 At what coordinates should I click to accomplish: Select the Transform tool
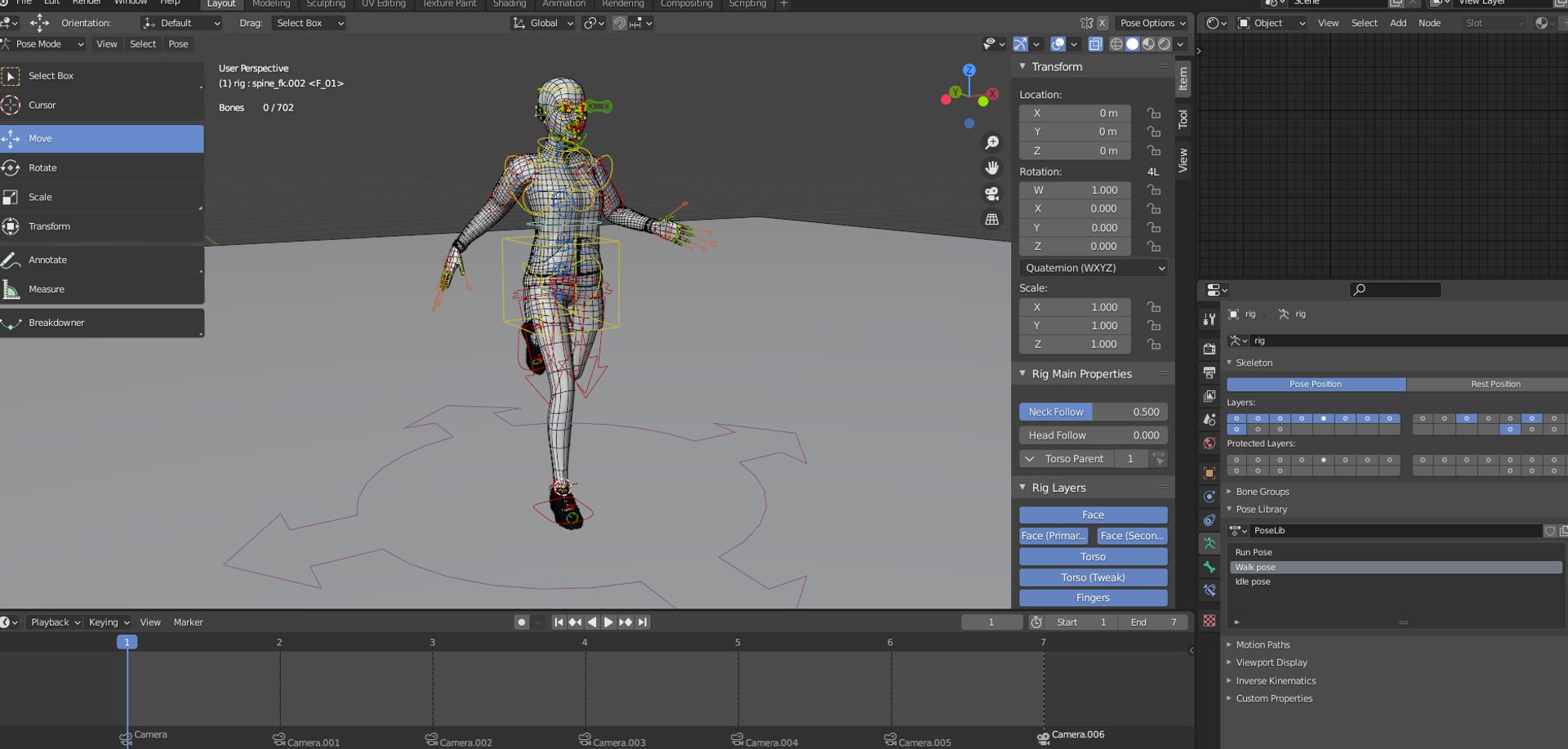[101, 227]
